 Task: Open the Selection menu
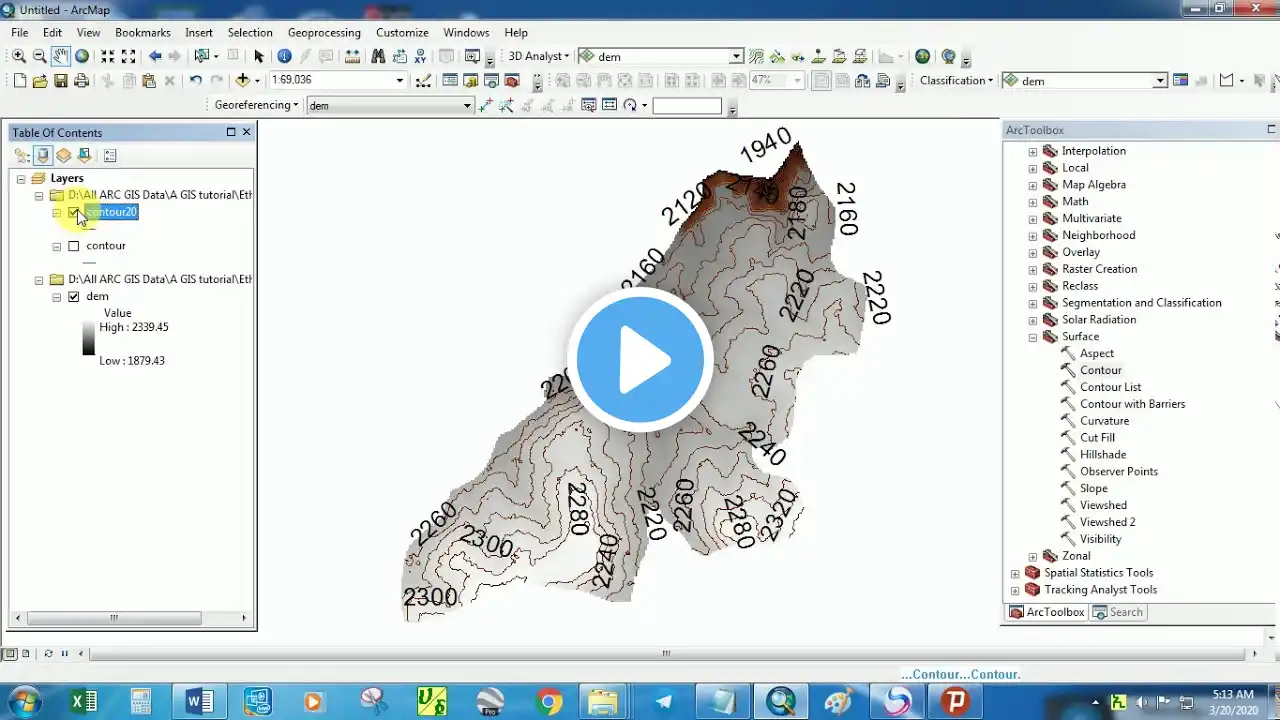[250, 33]
